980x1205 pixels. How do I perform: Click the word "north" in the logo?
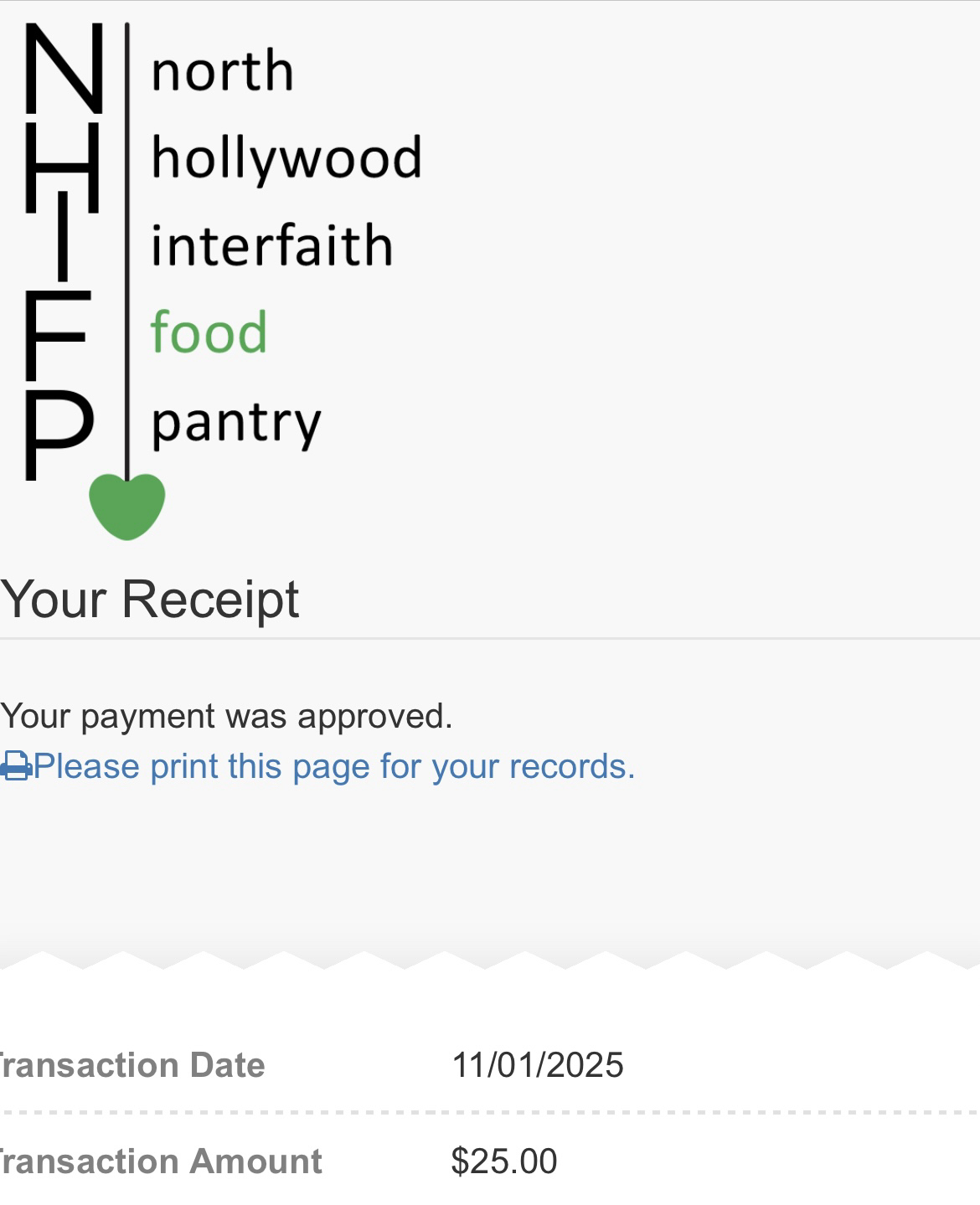click(222, 70)
